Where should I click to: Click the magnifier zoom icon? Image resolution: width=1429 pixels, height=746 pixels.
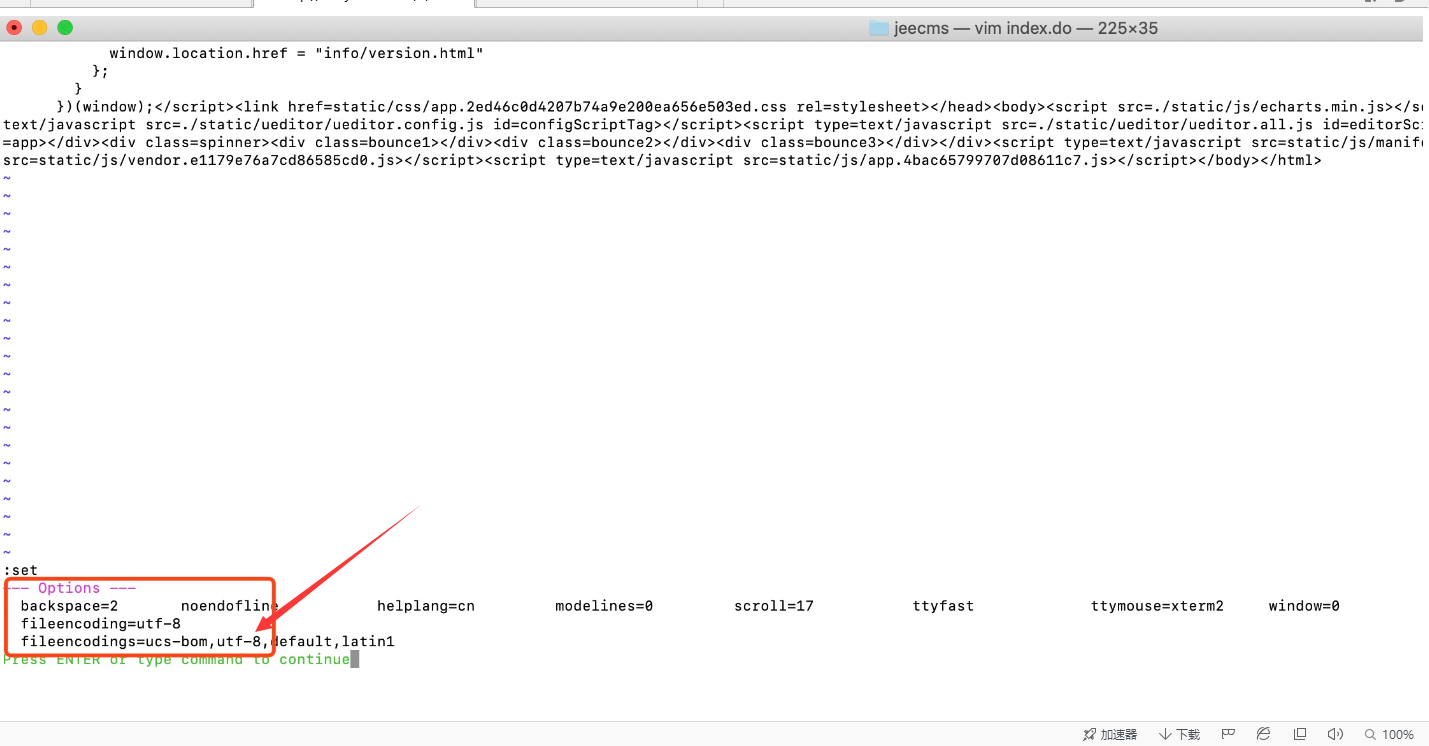[1370, 734]
